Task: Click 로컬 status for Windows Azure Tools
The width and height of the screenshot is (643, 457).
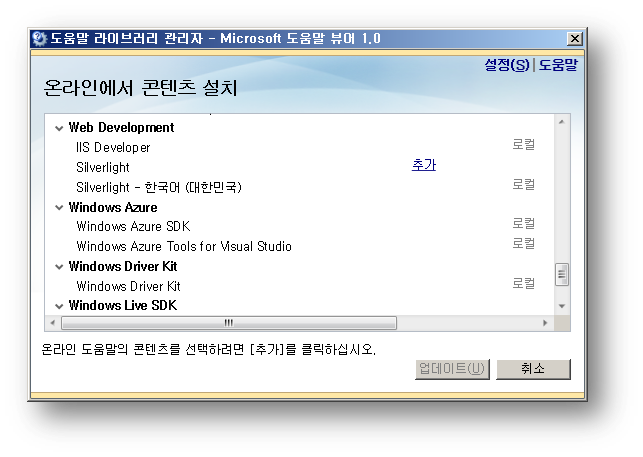Action: tap(524, 243)
